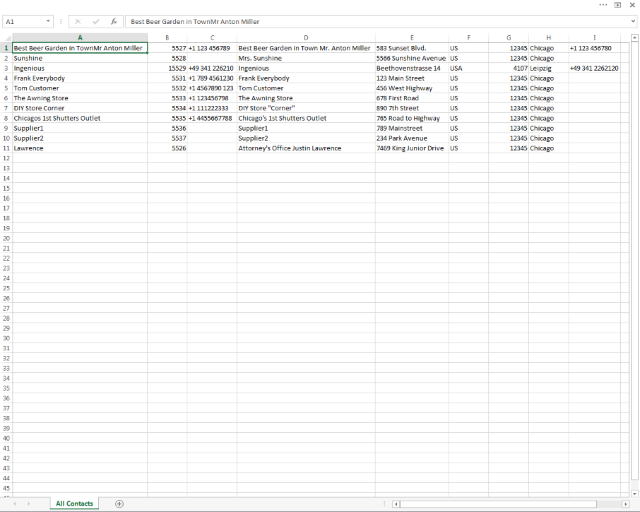Open the Name Box dropdown arrow
This screenshot has height=512, width=640.
(48, 21)
